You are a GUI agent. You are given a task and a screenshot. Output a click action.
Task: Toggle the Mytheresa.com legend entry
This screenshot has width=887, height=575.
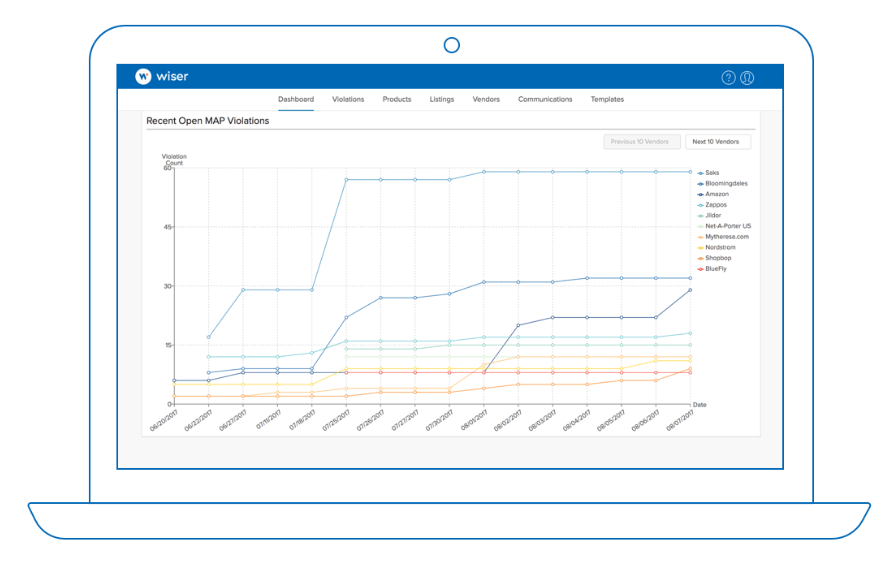[723, 237]
